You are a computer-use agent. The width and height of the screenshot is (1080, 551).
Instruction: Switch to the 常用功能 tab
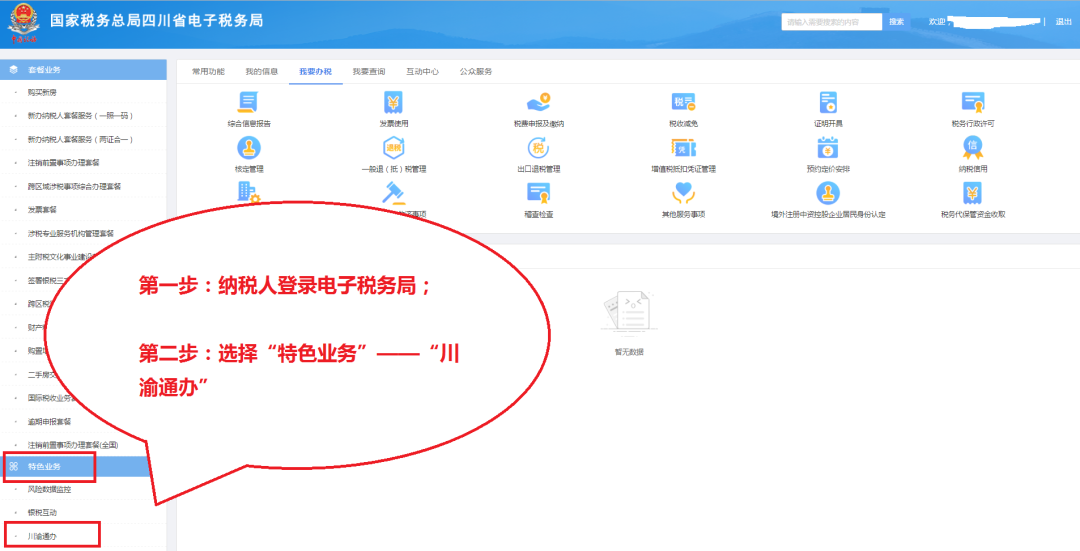[x=208, y=72]
